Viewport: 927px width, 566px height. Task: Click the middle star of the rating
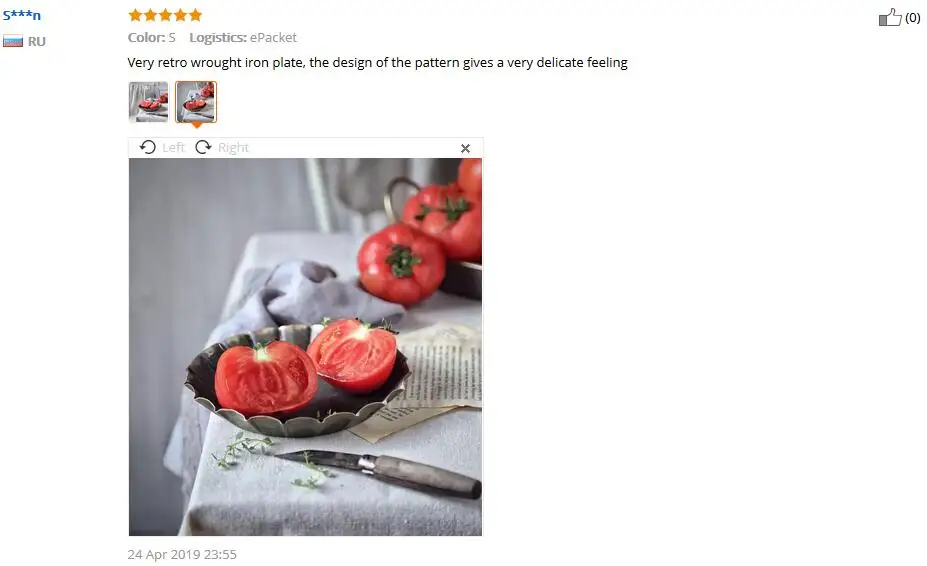(x=166, y=15)
